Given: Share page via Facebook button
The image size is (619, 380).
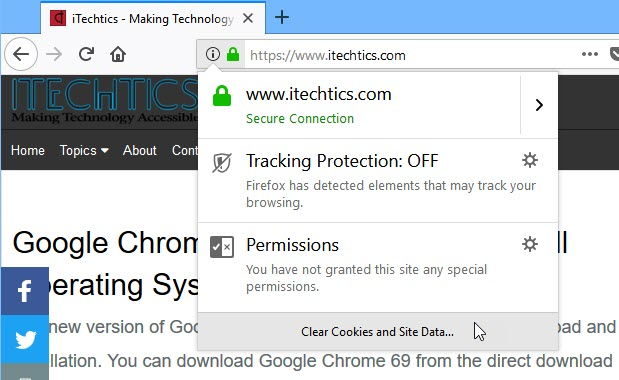Looking at the screenshot, I should [x=24, y=291].
